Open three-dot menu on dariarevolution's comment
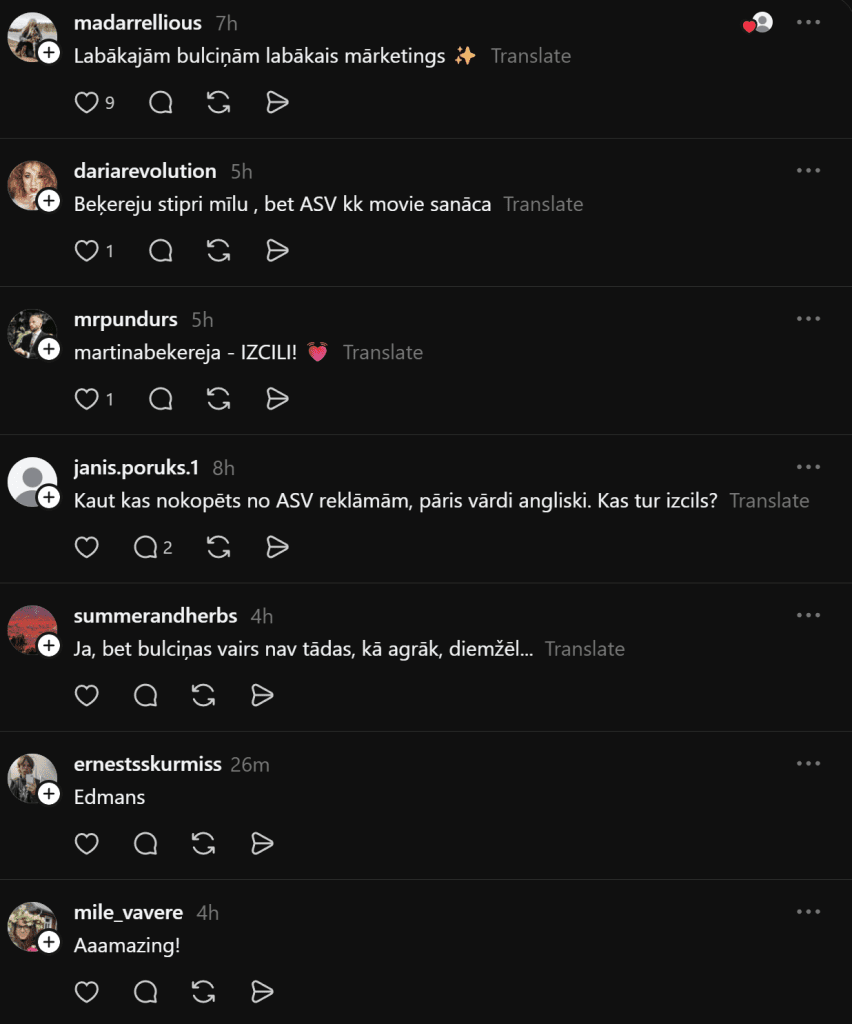This screenshot has width=852, height=1024. 808,170
